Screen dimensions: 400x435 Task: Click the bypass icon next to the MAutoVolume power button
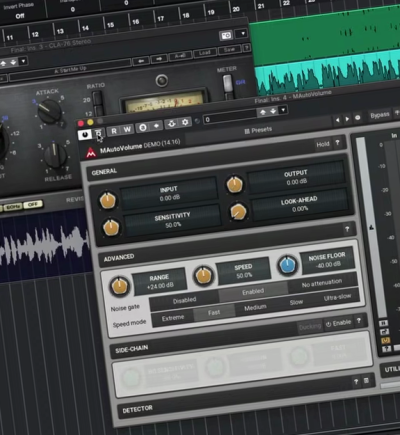pyautogui.click(x=99, y=133)
